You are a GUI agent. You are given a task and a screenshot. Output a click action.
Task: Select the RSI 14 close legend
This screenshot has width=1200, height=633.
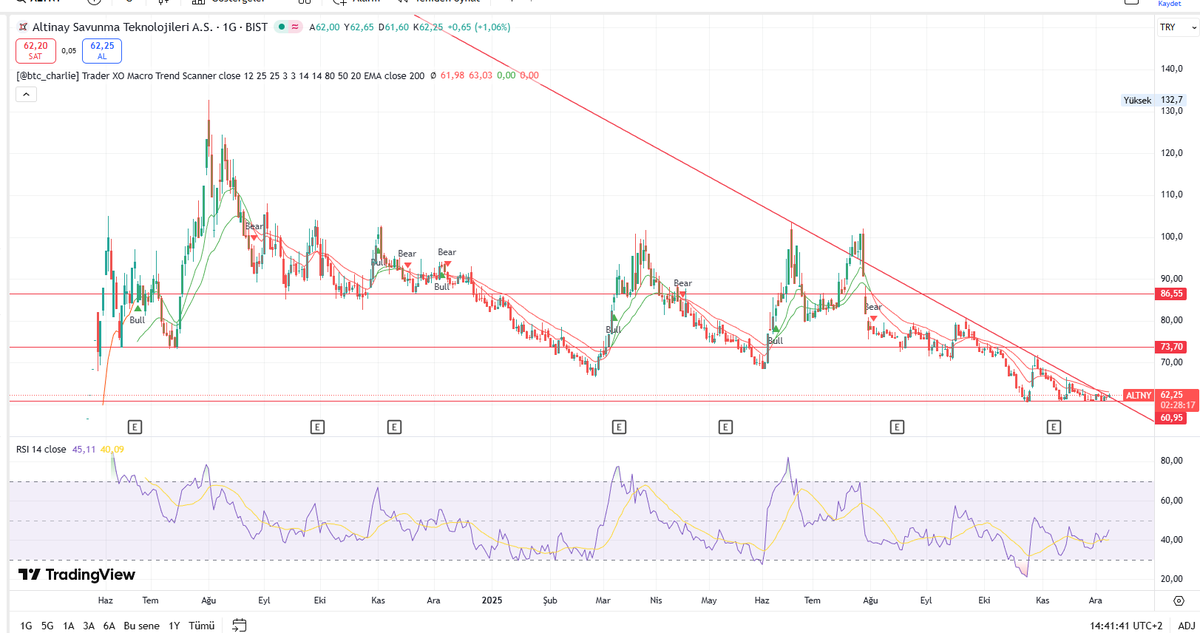pyautogui.click(x=41, y=449)
